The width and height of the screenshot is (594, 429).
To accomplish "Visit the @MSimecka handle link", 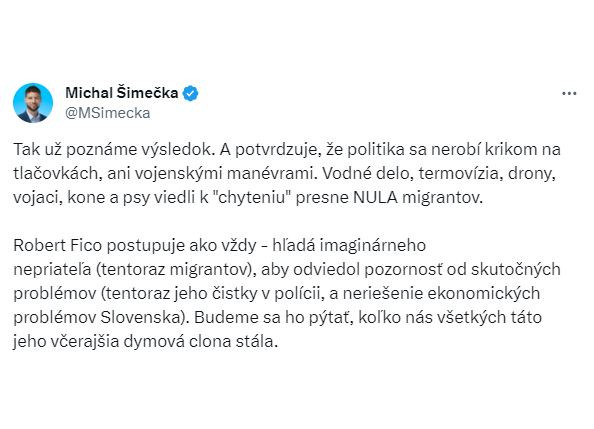I will tap(108, 113).
